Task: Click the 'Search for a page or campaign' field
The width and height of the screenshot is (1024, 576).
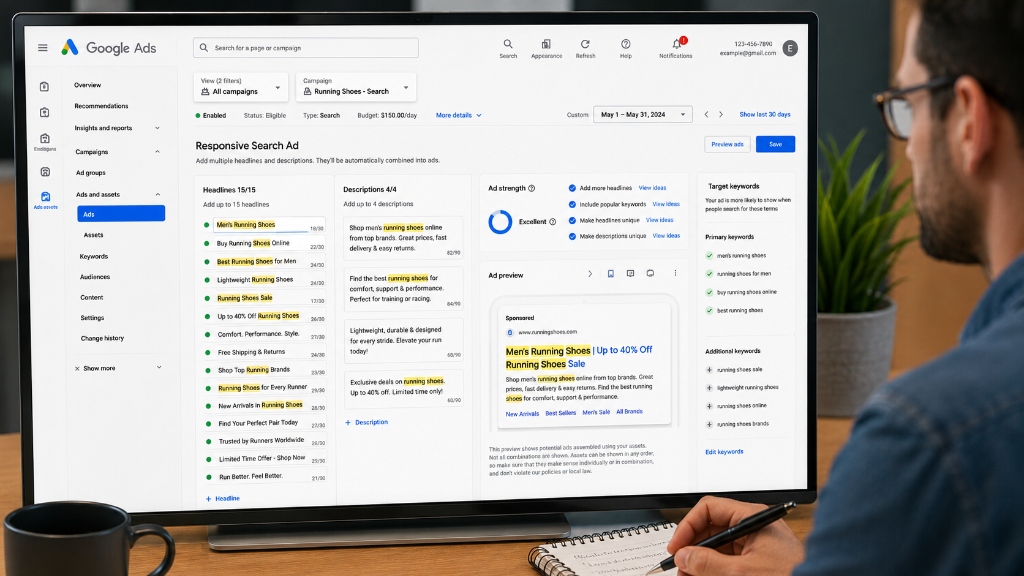Action: pos(306,48)
